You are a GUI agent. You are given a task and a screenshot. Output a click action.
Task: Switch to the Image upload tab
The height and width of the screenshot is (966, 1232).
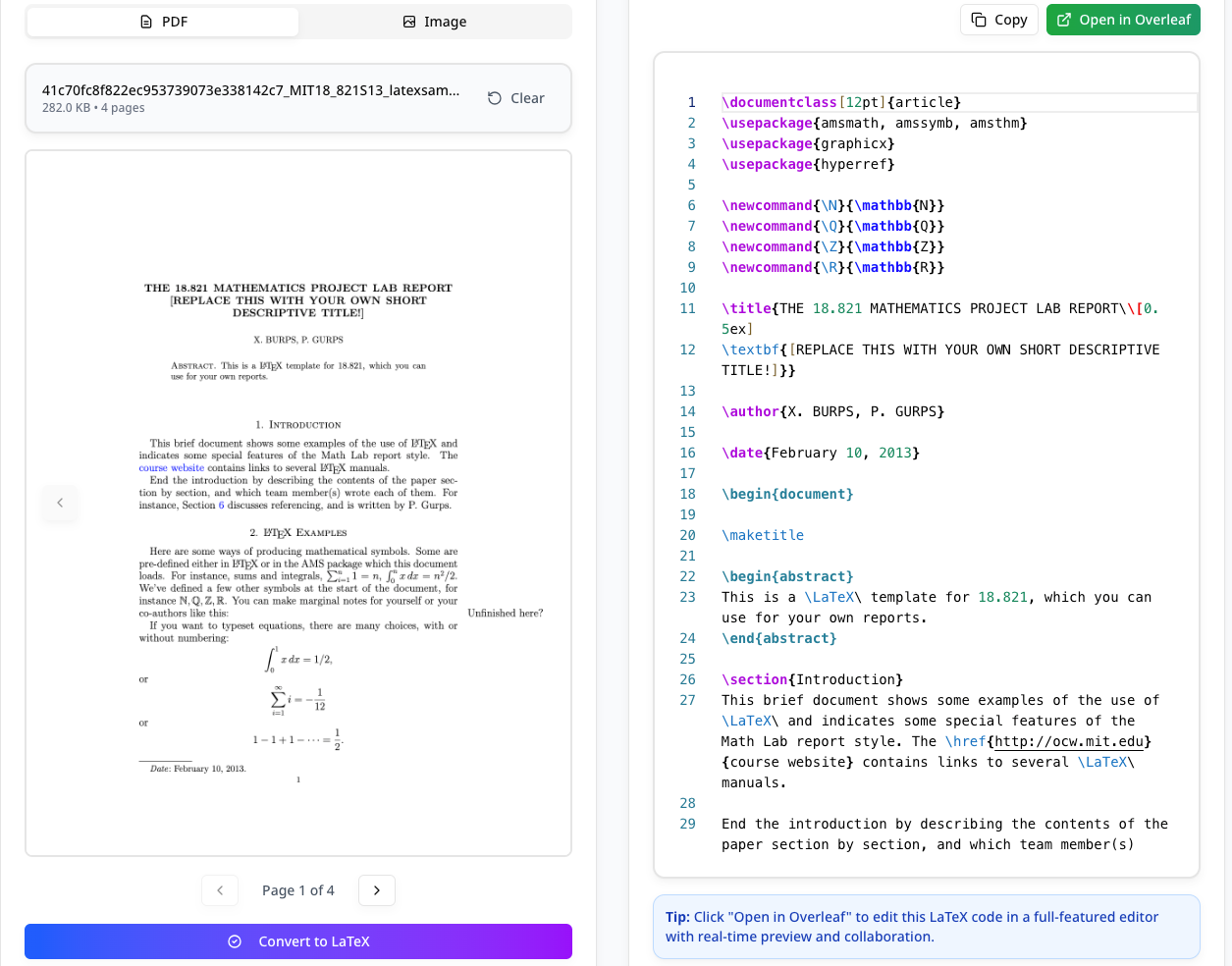click(433, 21)
